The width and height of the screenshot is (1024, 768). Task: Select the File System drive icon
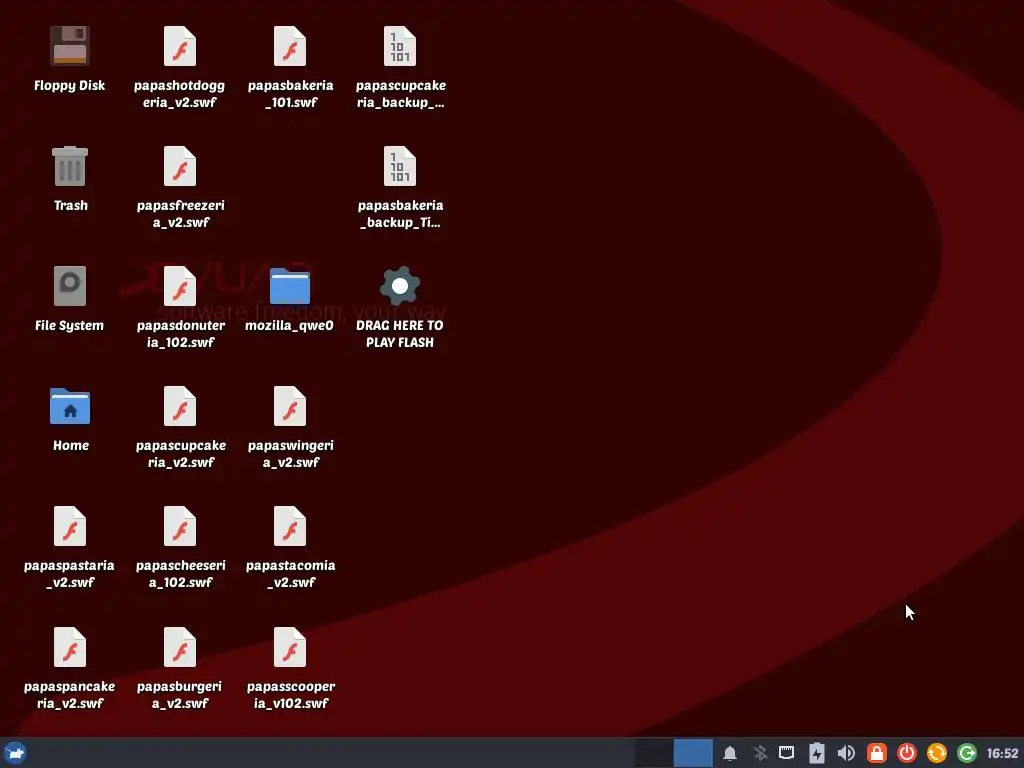coord(70,286)
